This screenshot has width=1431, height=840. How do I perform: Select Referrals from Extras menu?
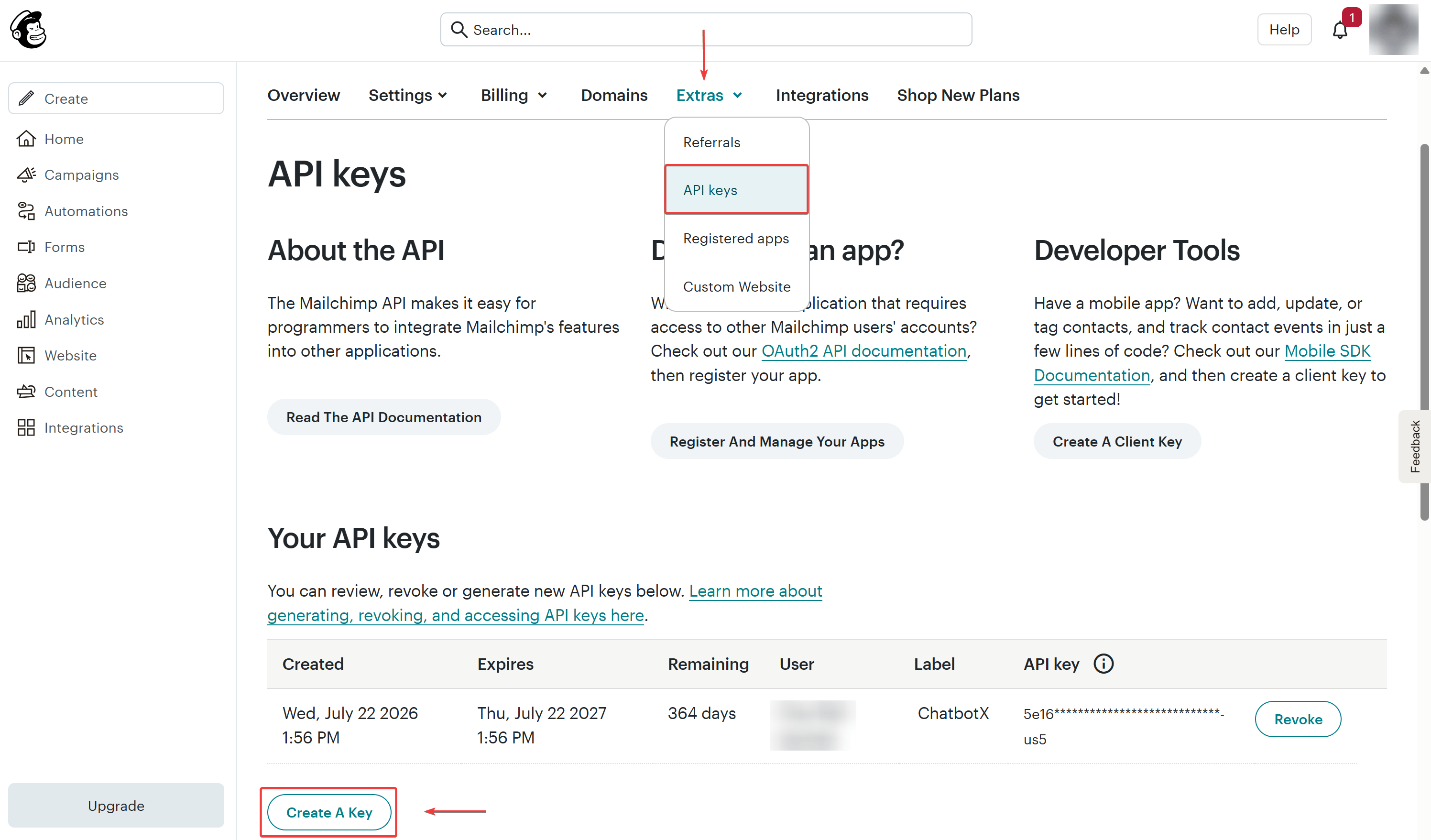point(736,142)
